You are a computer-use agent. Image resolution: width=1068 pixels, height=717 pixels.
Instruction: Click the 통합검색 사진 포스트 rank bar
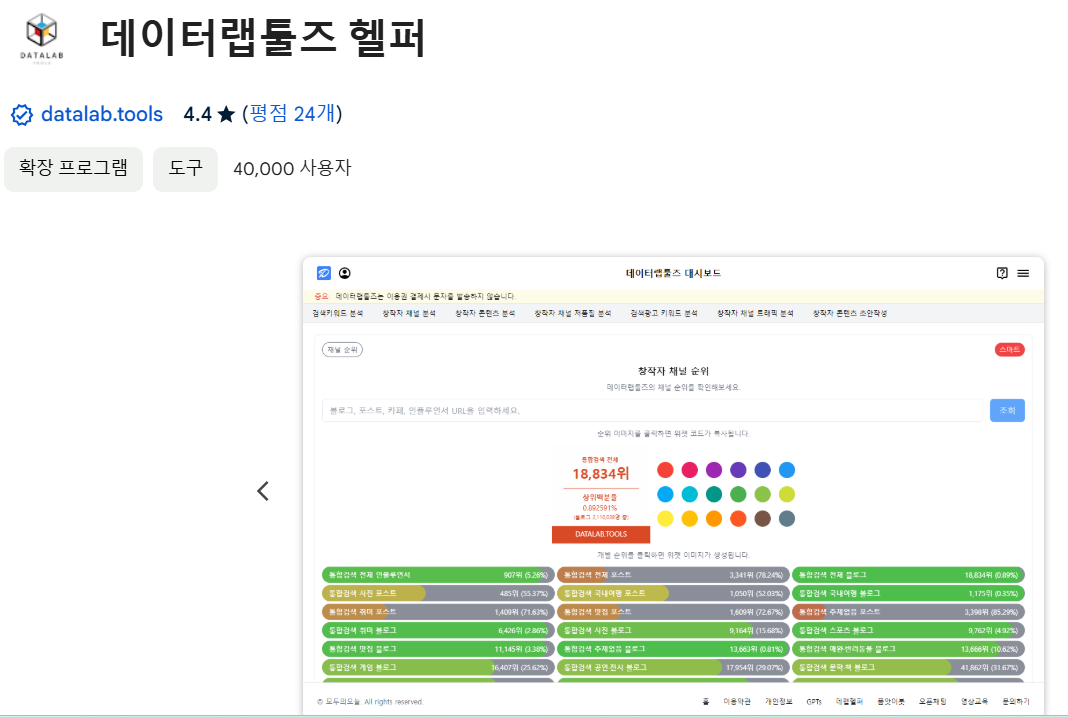[x=438, y=593]
